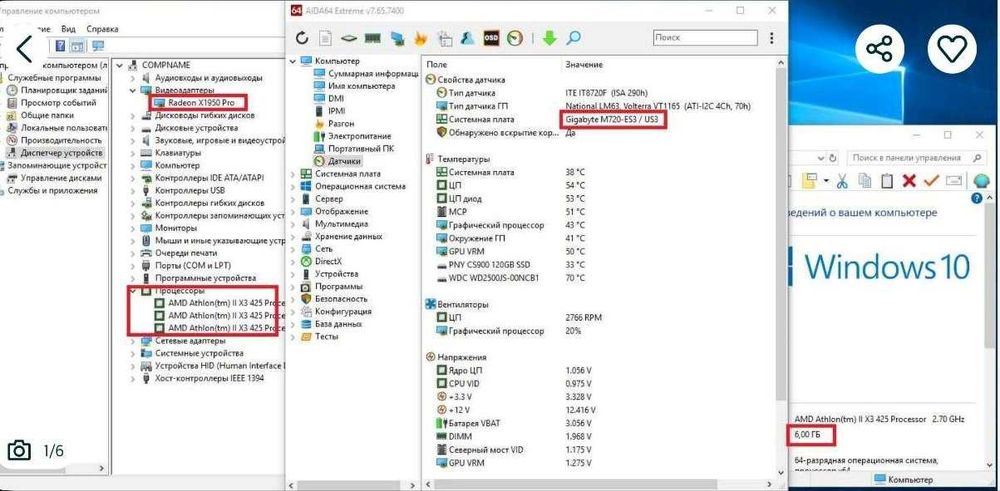Collapse the Видеоадаптеры node
This screenshot has height=491, width=1000.
click(133, 90)
